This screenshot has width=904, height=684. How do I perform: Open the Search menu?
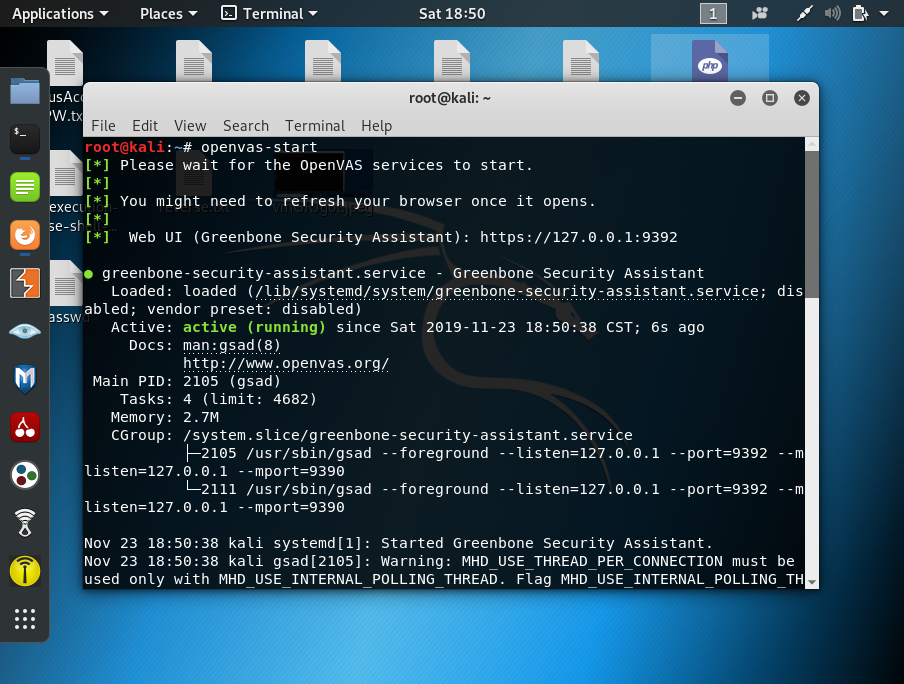(x=246, y=126)
